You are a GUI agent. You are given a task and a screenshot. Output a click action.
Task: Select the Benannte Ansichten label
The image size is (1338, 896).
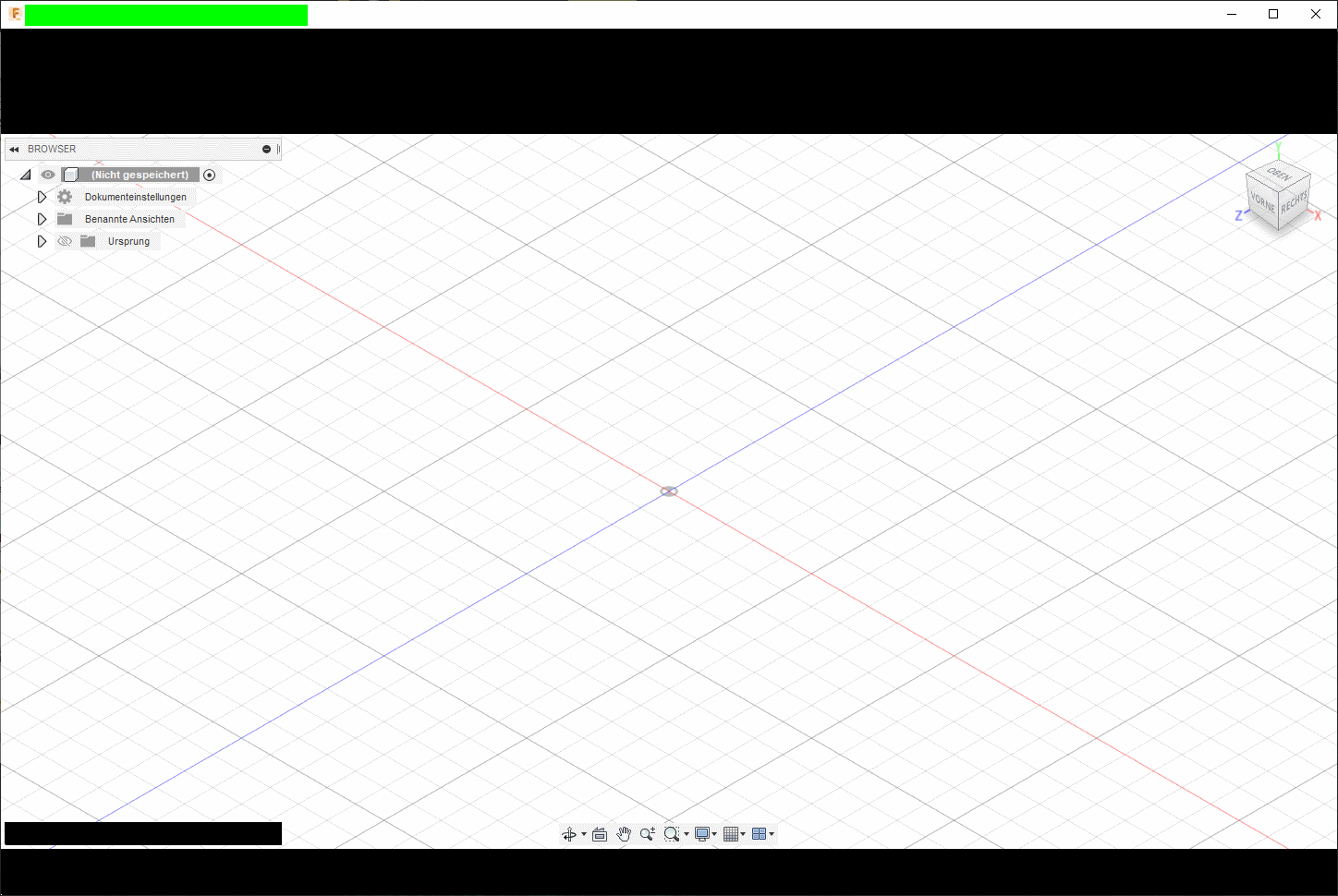[x=129, y=219]
